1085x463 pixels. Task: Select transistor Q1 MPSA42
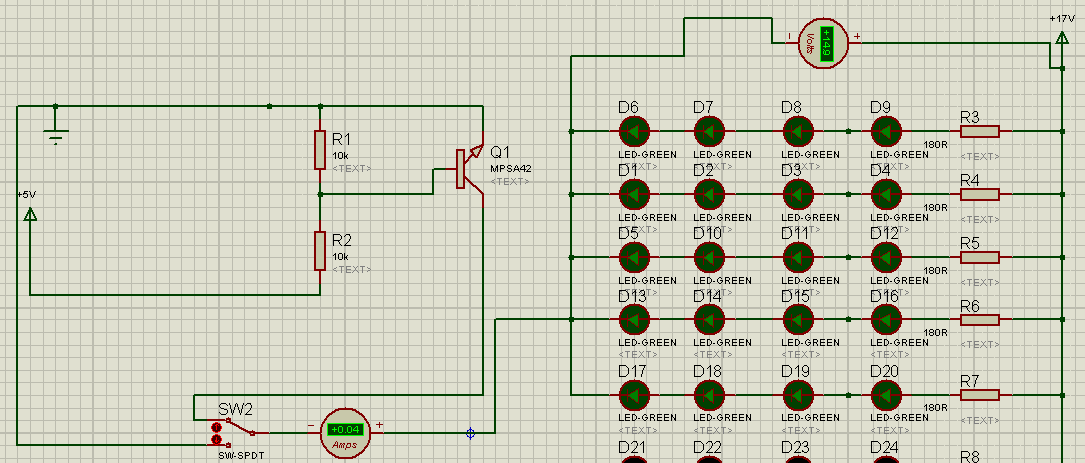point(467,169)
